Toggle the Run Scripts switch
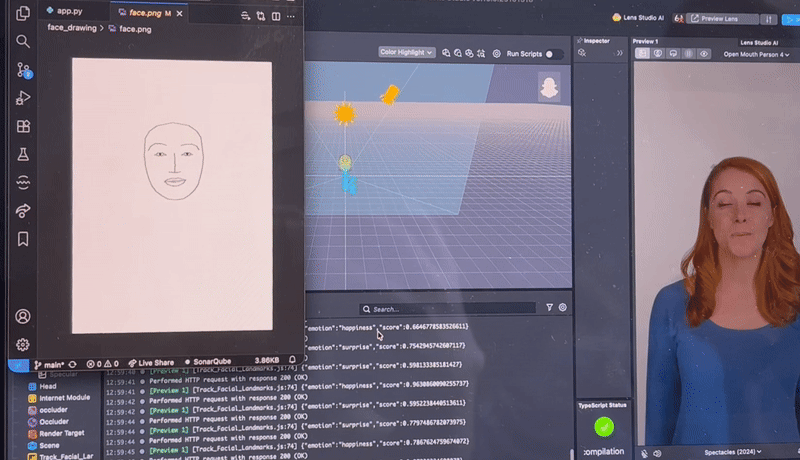The image size is (800, 460). point(554,54)
